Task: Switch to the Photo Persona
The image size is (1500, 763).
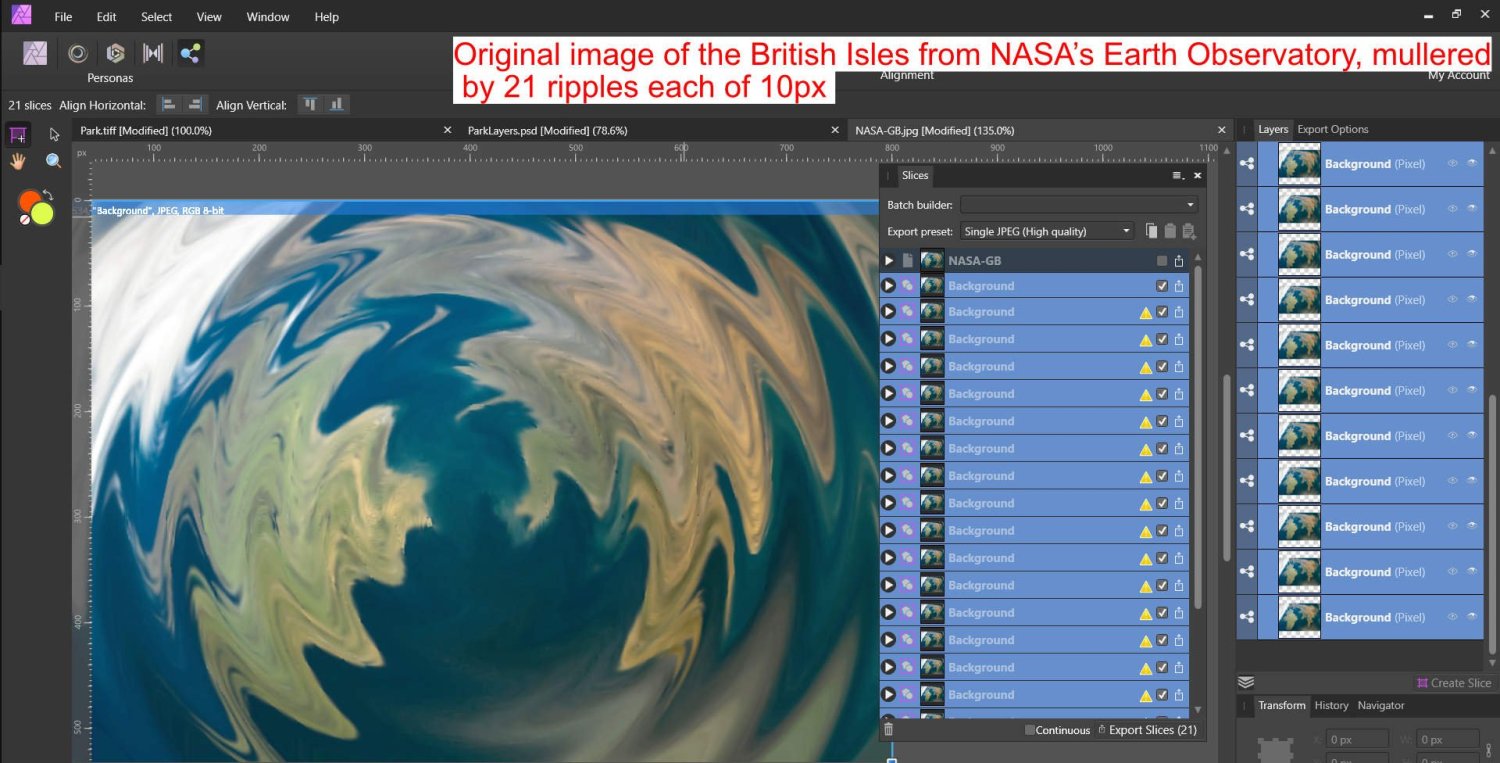Action: (x=35, y=52)
